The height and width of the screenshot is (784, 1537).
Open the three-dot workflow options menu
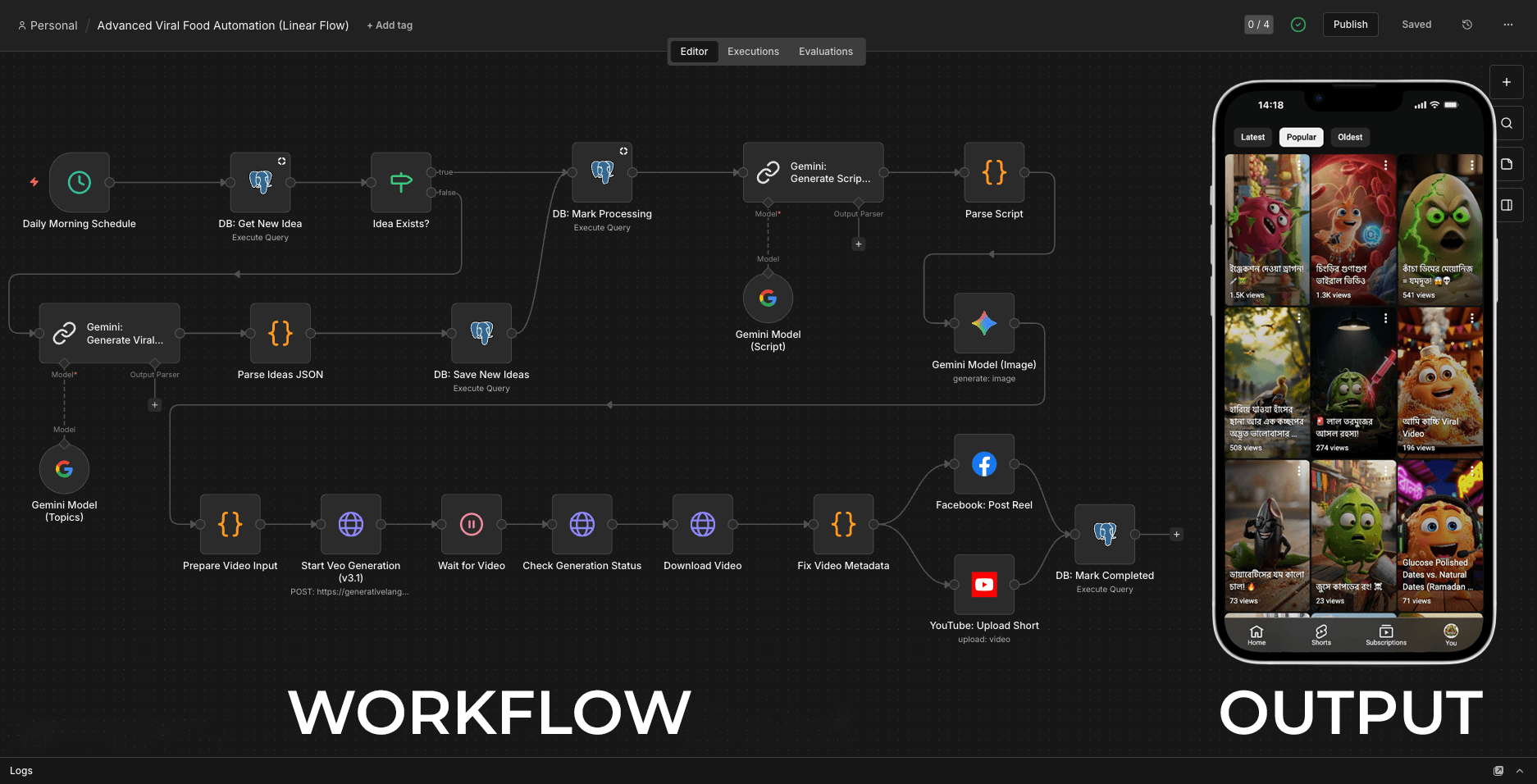[1507, 25]
